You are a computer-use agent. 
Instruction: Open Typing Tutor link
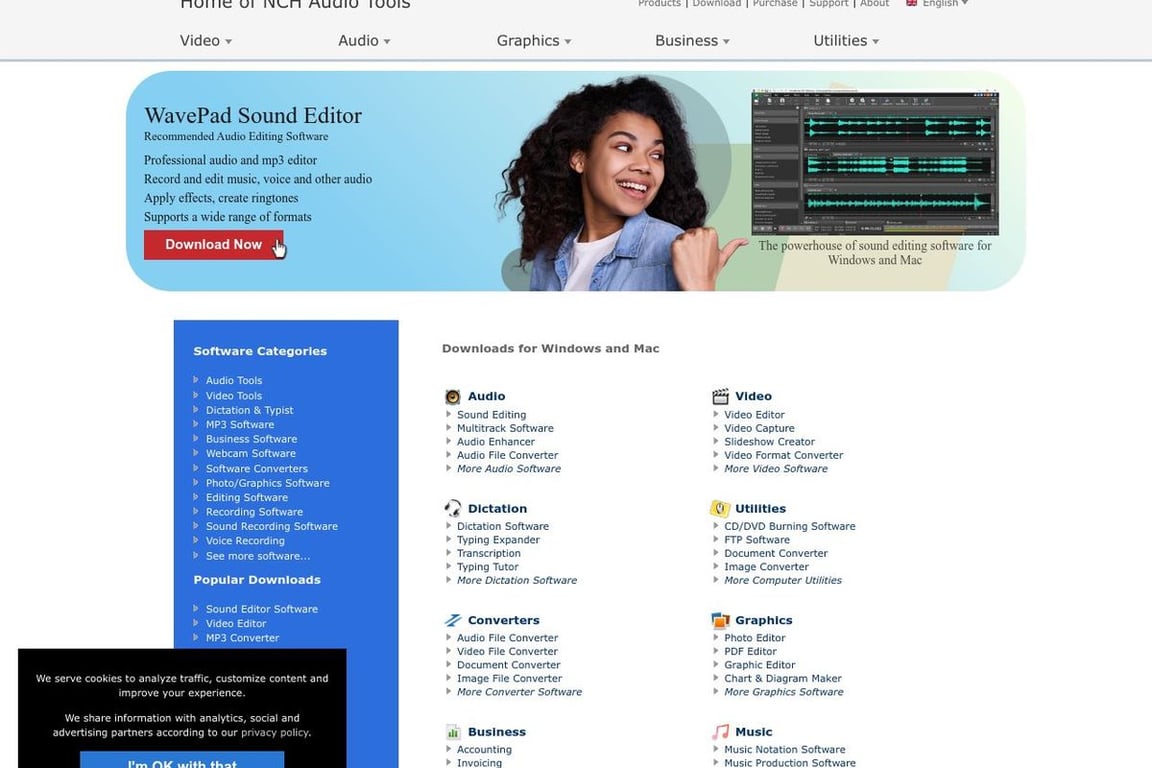488,567
